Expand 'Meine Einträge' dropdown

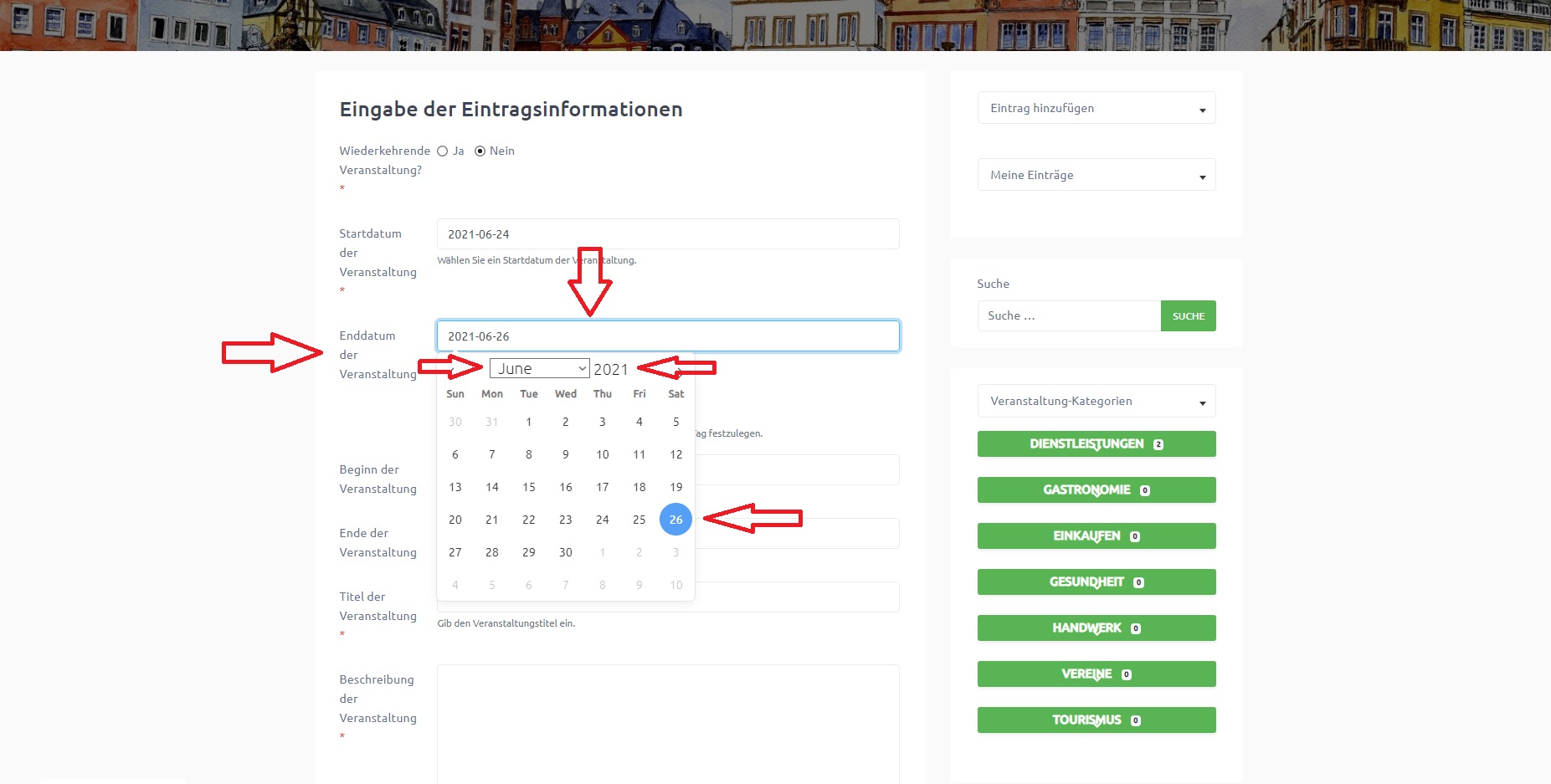coord(1096,175)
